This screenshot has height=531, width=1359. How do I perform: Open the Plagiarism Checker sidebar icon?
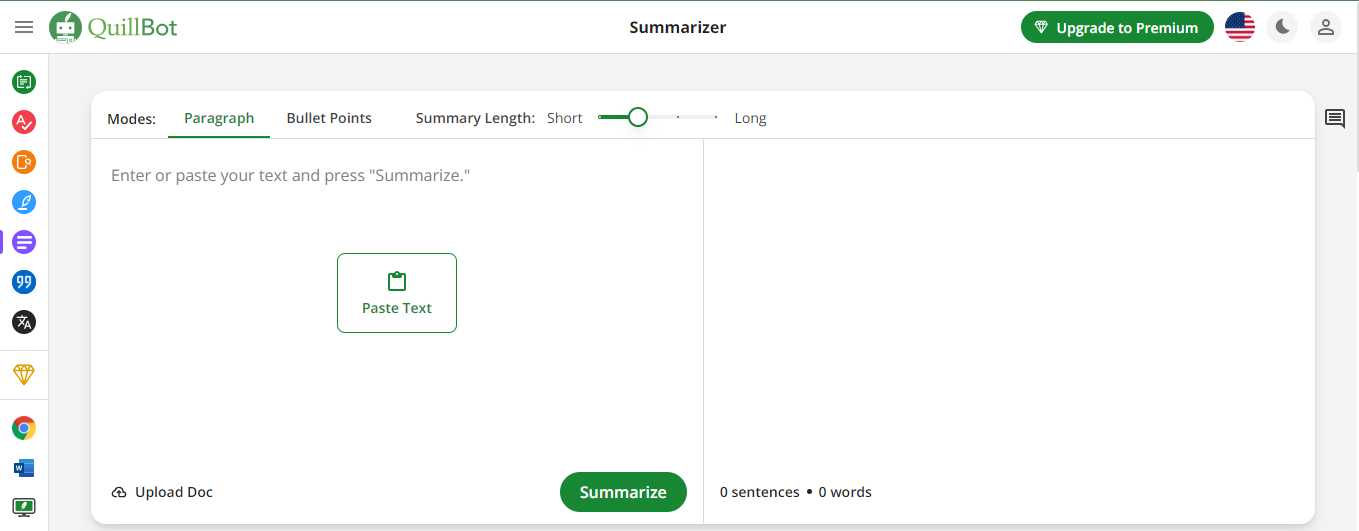24,162
